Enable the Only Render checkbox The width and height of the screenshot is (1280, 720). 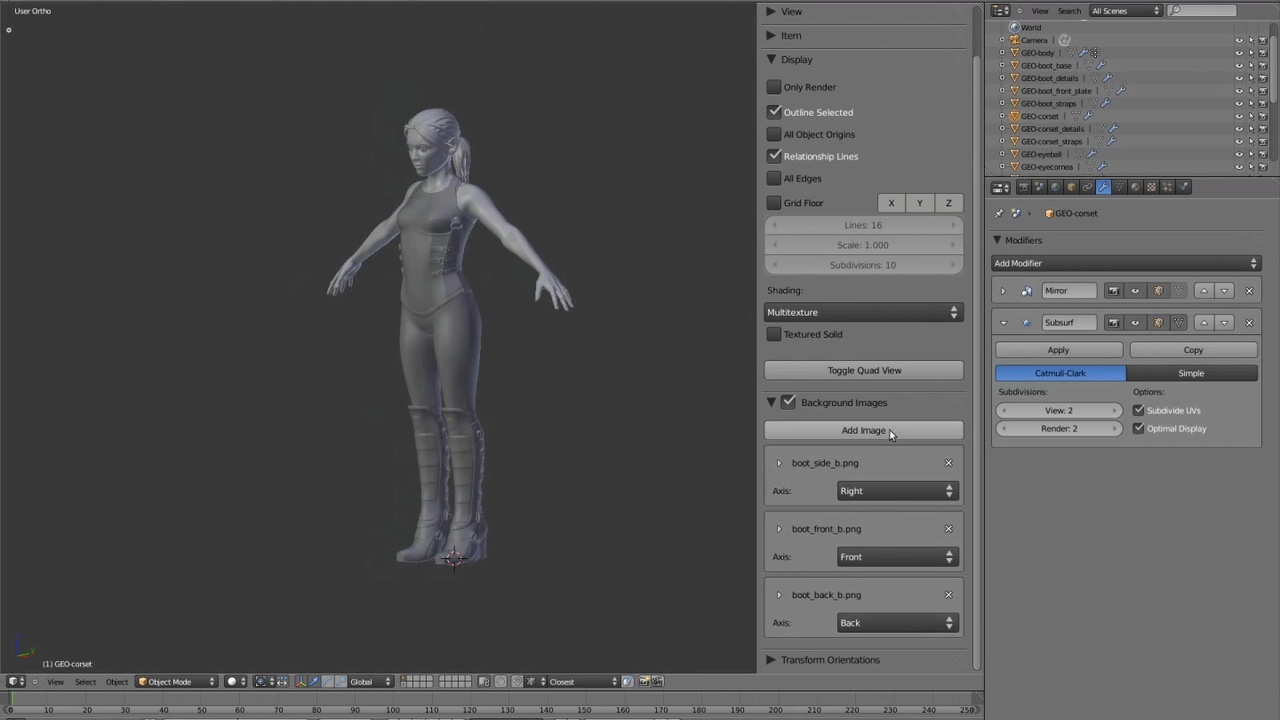[775, 87]
